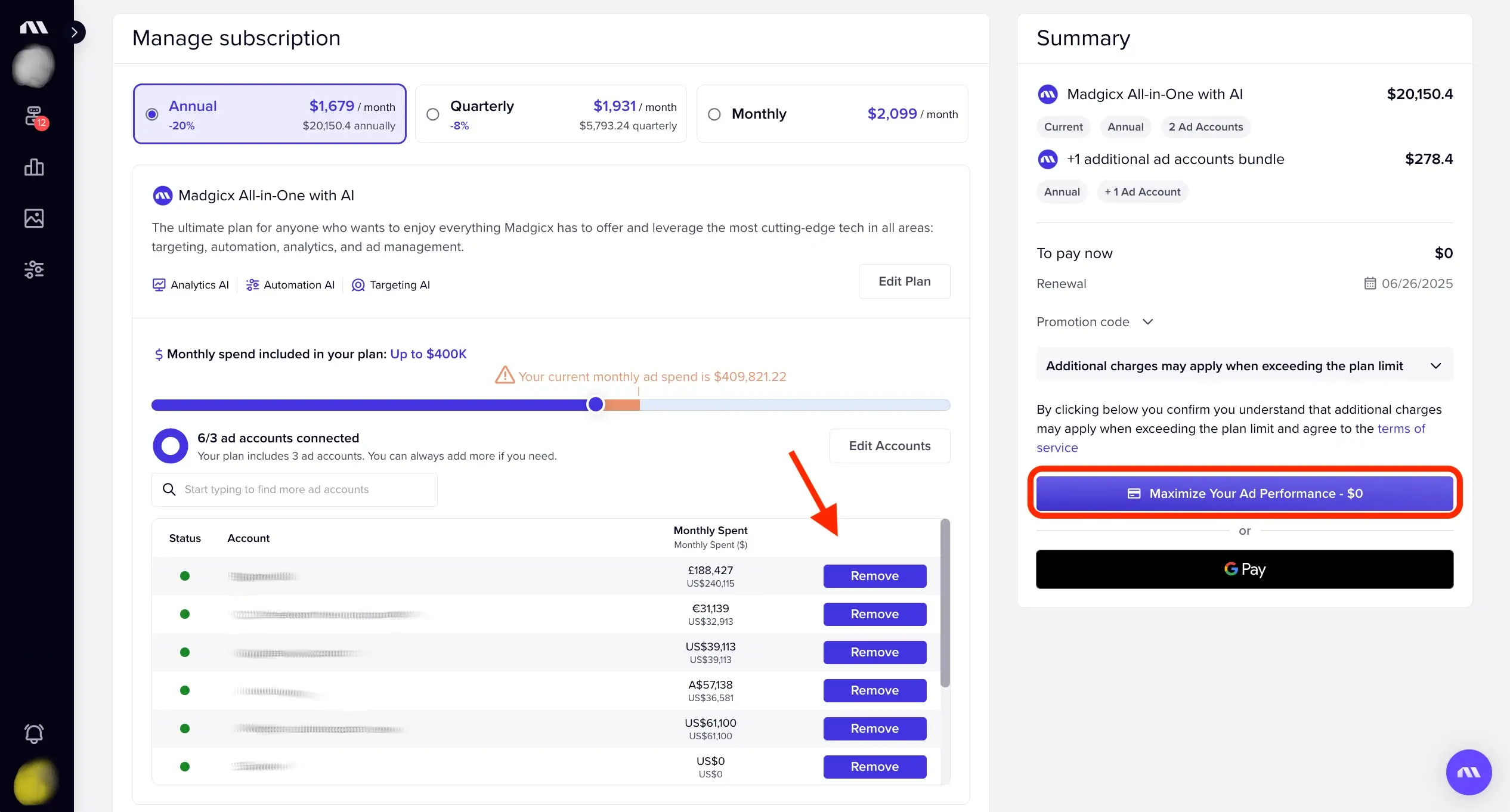Click the Targeting AI icon
Viewport: 1510px width, 812px height.
click(x=358, y=285)
